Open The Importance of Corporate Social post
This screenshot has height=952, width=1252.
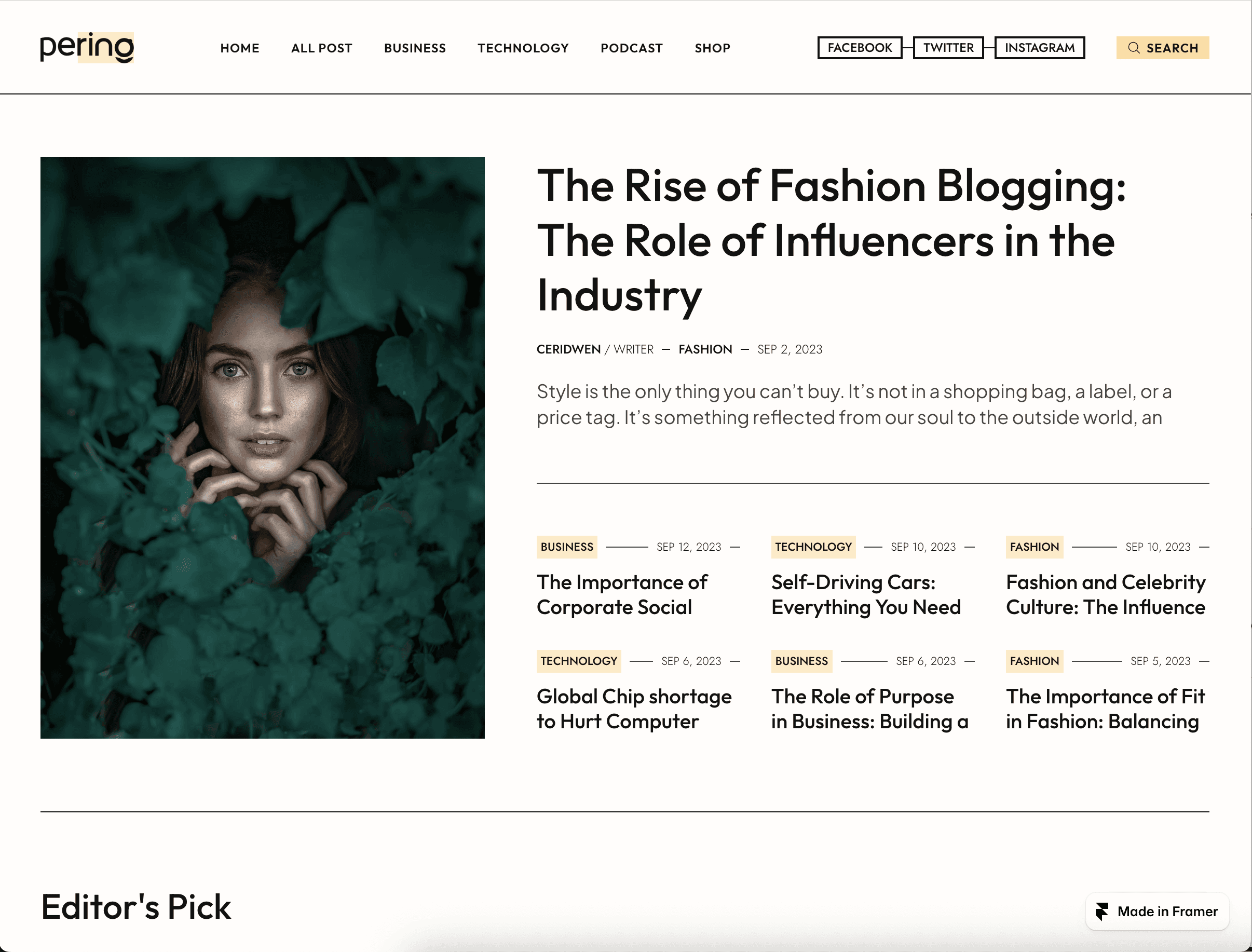pos(621,594)
